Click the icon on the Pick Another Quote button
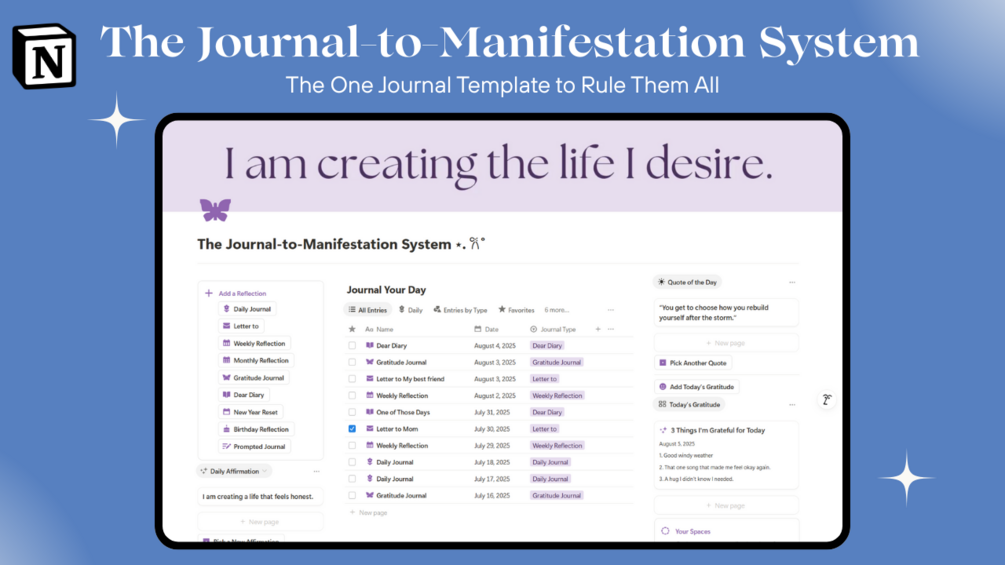 [x=663, y=363]
